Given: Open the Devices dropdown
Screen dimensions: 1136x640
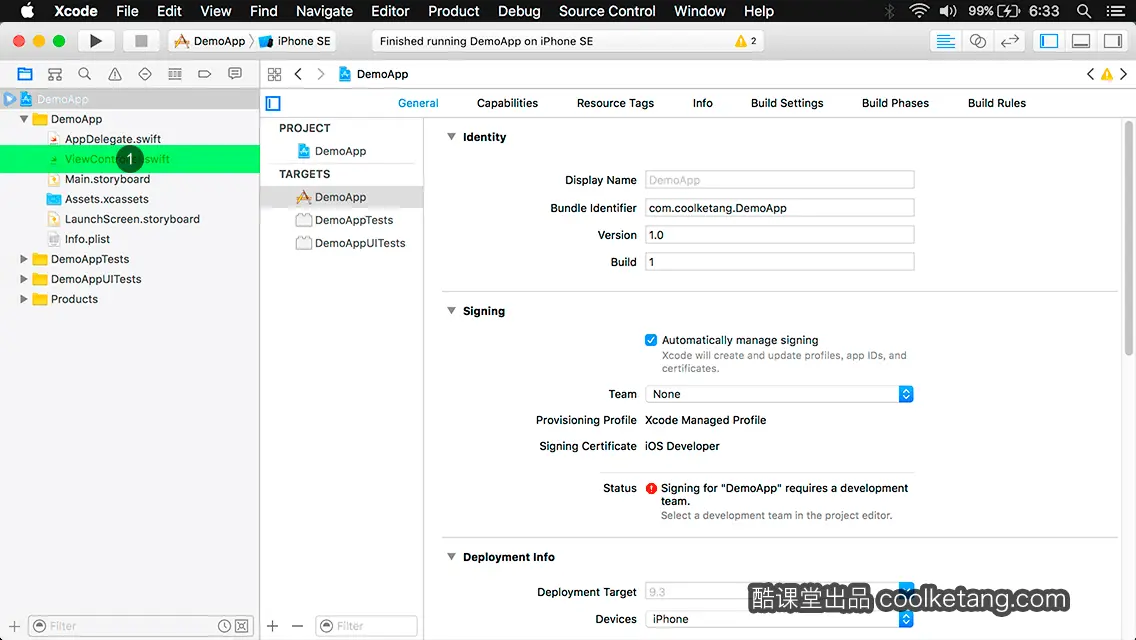Looking at the screenshot, I should coord(779,619).
